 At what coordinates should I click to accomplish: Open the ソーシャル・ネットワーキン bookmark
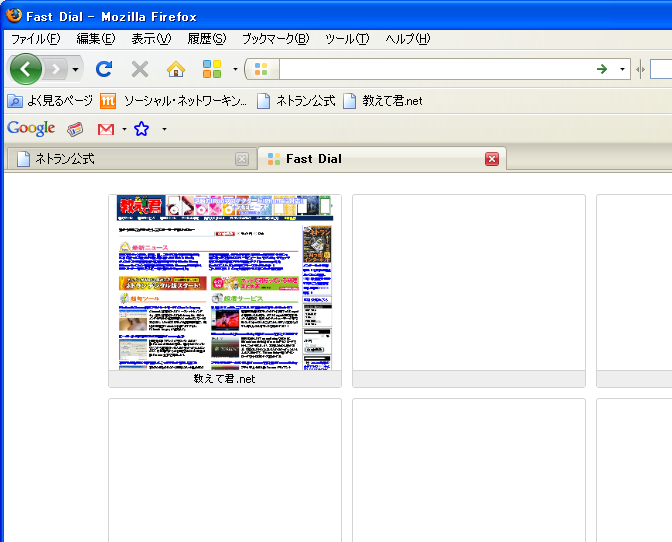point(174,101)
